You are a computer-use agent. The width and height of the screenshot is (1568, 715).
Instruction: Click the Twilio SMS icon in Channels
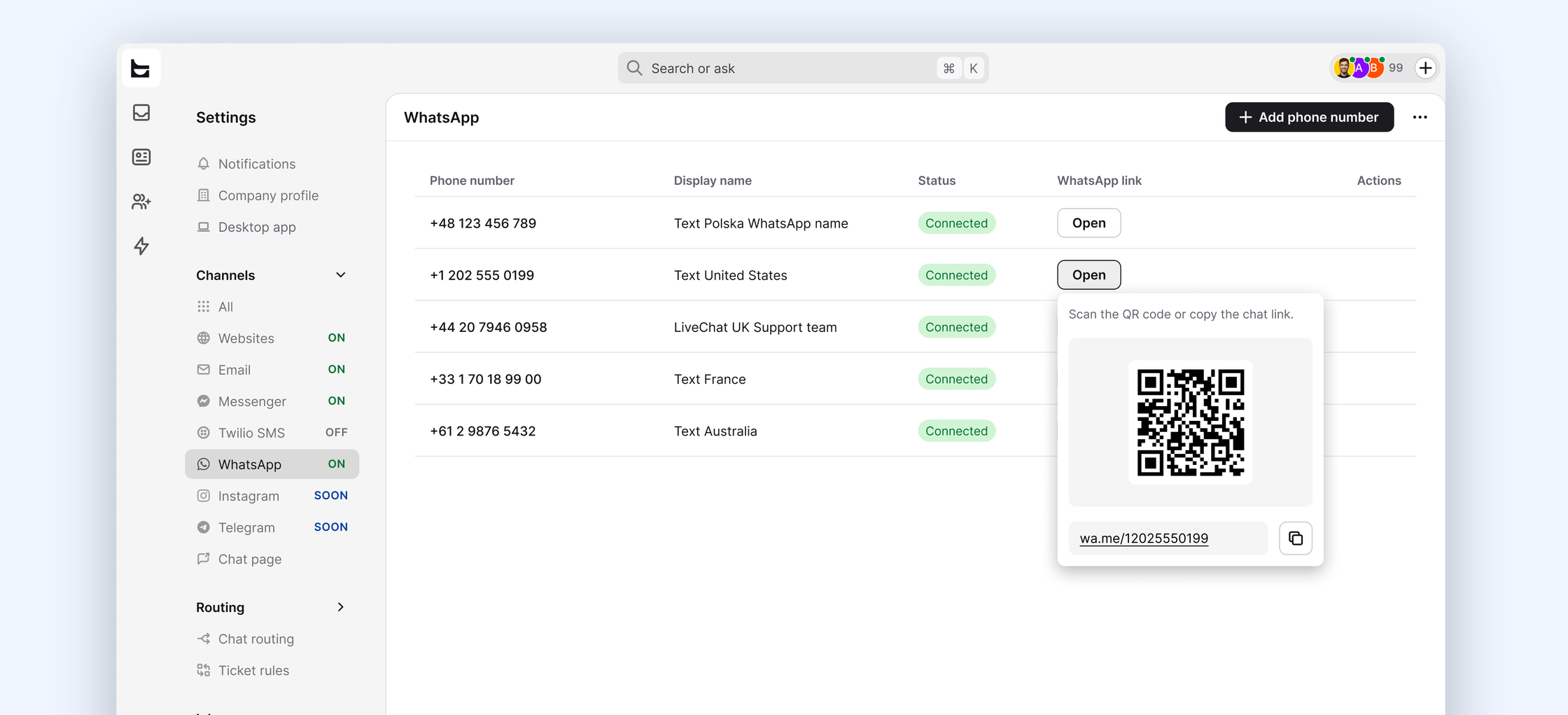pyautogui.click(x=204, y=433)
